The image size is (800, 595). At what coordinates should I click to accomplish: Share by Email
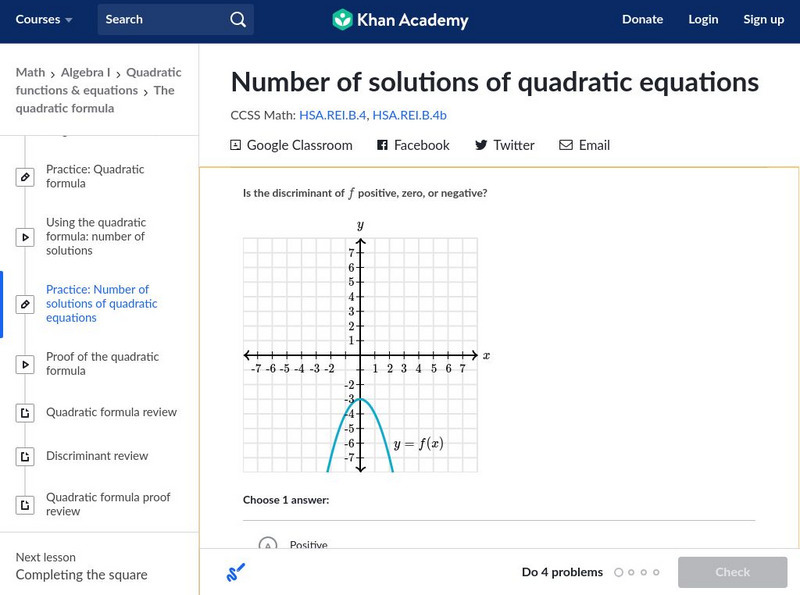point(584,145)
